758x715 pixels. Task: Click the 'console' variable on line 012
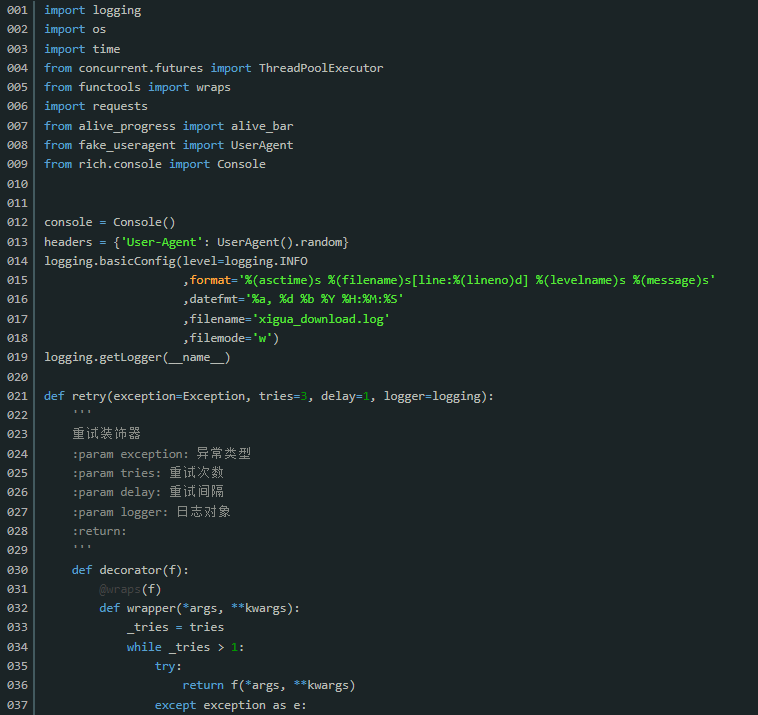click(68, 222)
